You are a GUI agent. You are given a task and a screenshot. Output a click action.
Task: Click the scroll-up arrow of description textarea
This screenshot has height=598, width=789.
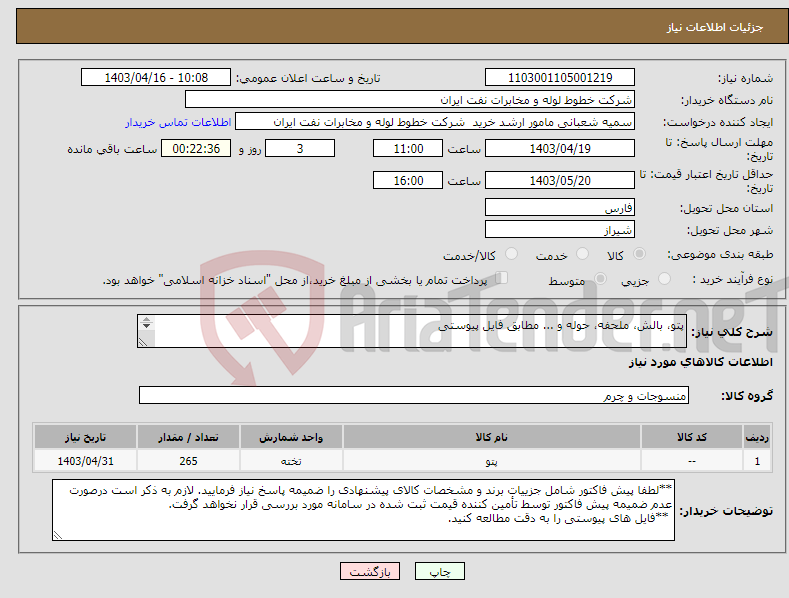coord(146,319)
